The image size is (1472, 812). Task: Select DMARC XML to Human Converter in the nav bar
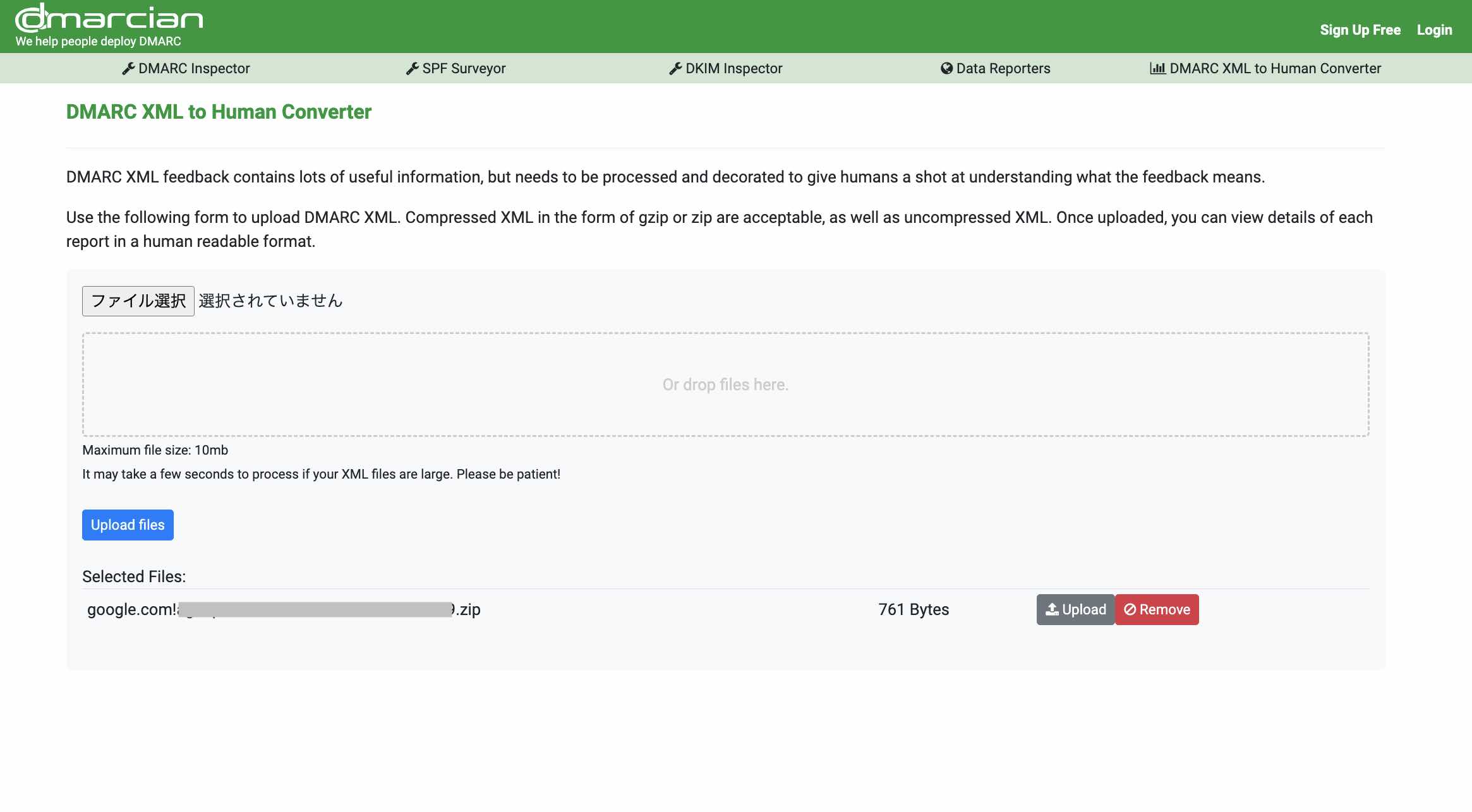(1275, 68)
